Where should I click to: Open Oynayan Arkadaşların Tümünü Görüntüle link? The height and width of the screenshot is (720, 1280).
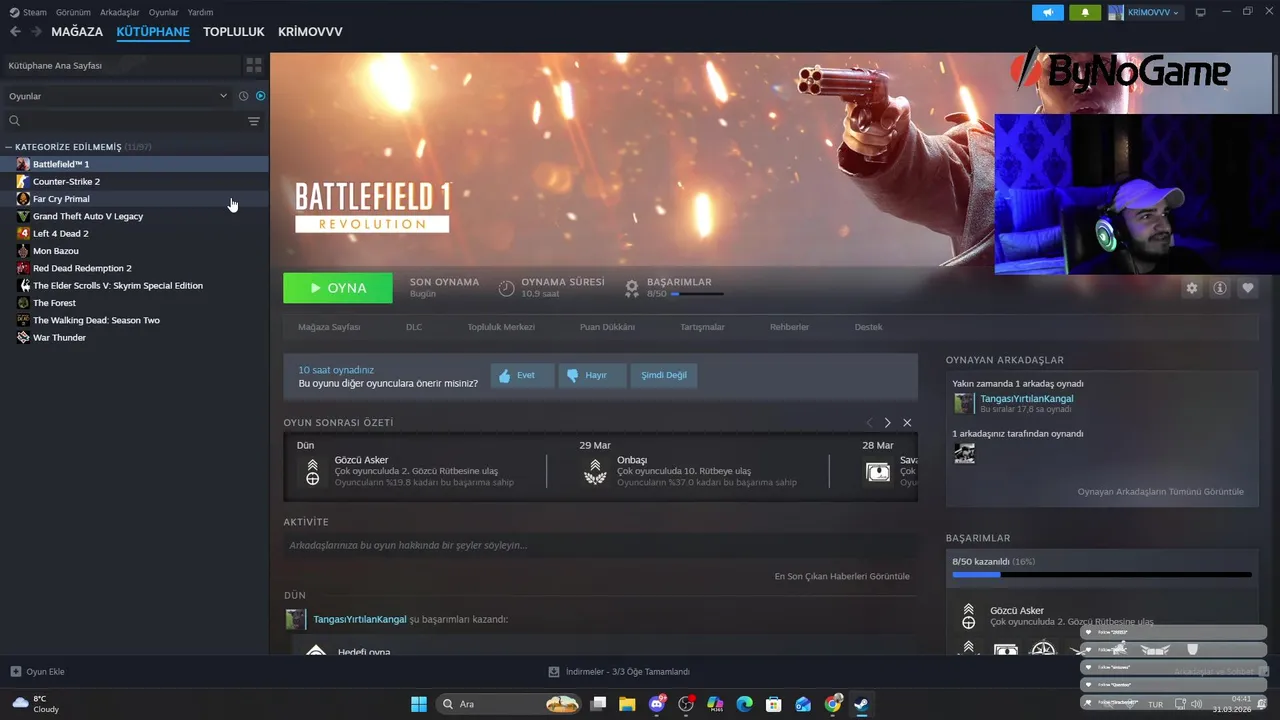point(1160,492)
